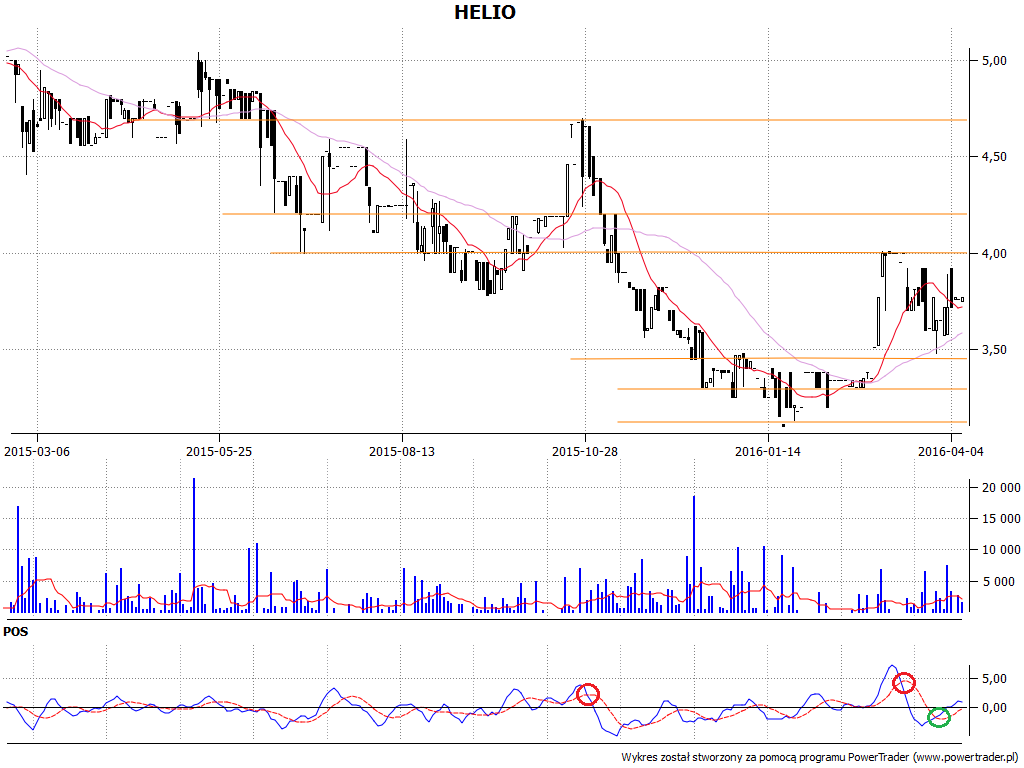Click the 4,50 price axis label

pyautogui.click(x=994, y=157)
